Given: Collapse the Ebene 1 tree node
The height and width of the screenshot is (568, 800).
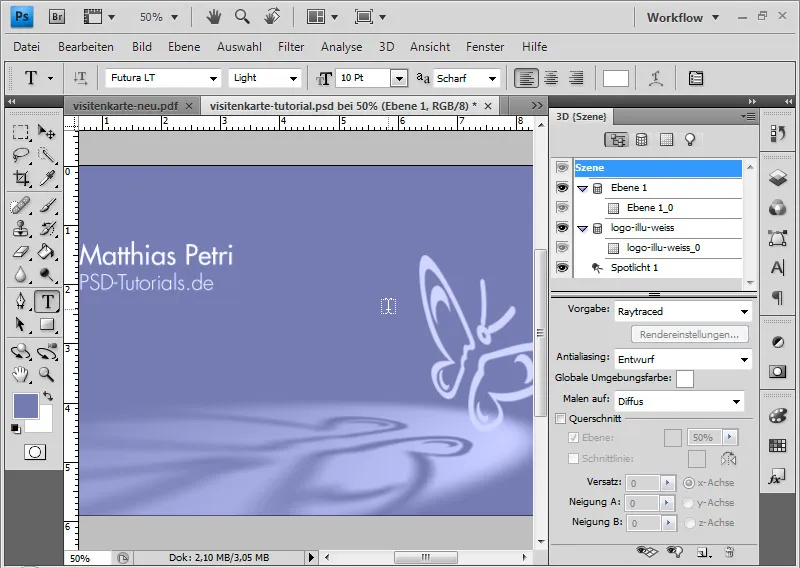Looking at the screenshot, I should coord(582,188).
